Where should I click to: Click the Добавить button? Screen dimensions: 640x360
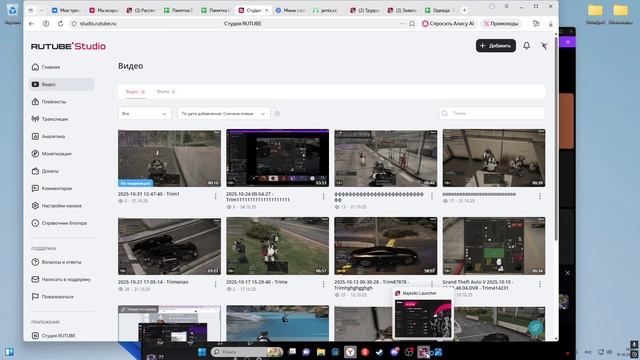click(x=496, y=46)
